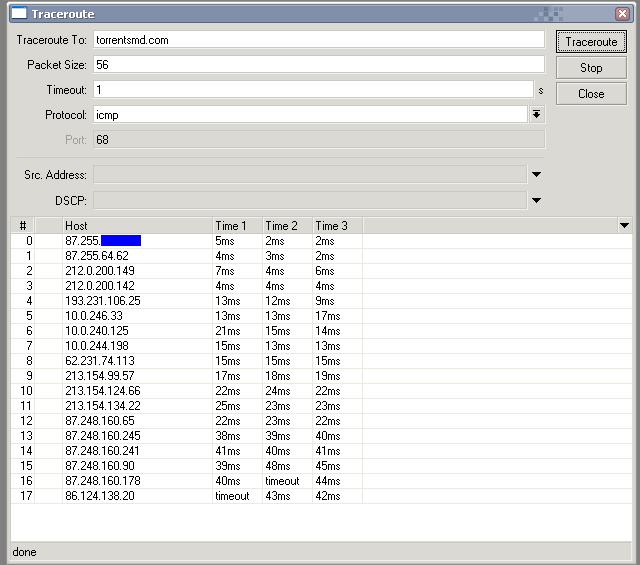Click the Traceroute button

click(591, 42)
